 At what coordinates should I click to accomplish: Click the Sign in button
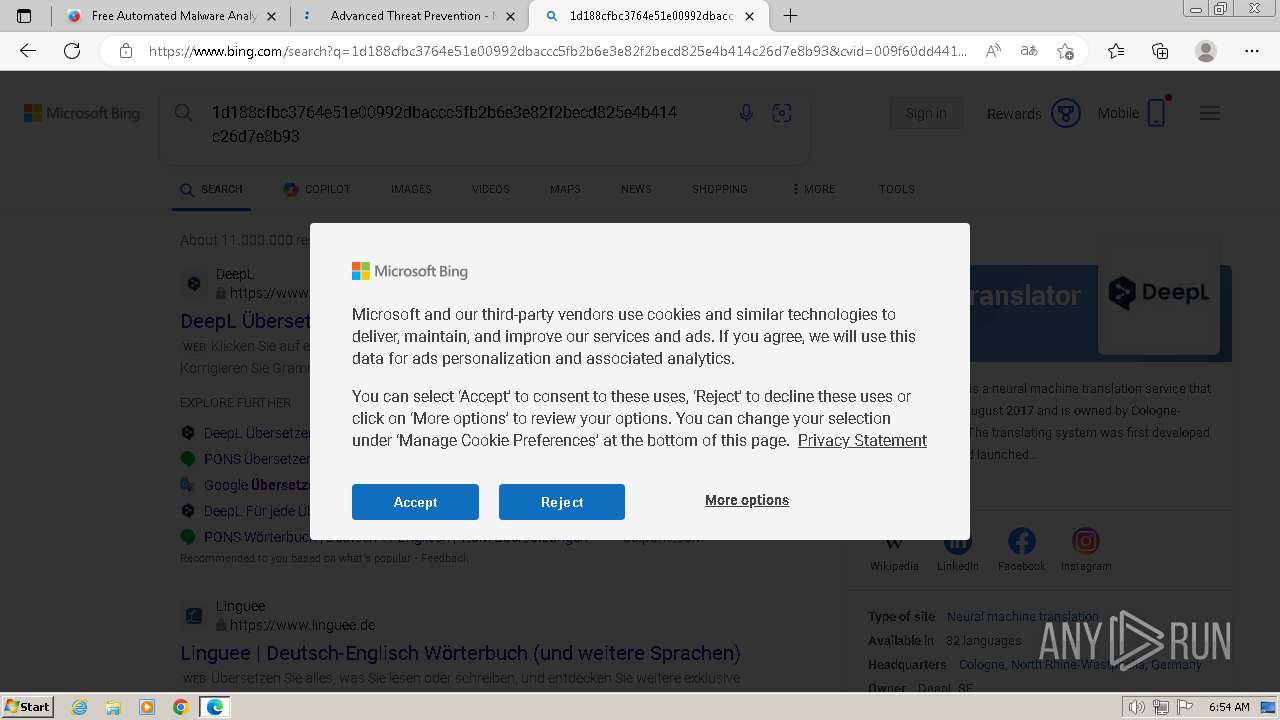[x=926, y=113]
